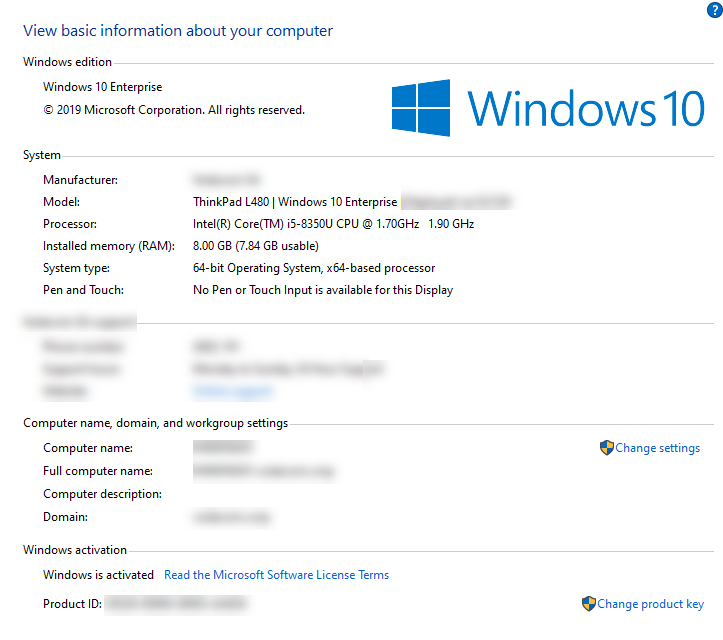Screen dimensions: 723x640
Task: Click the 'Product ID:' label
Action: coord(72,604)
